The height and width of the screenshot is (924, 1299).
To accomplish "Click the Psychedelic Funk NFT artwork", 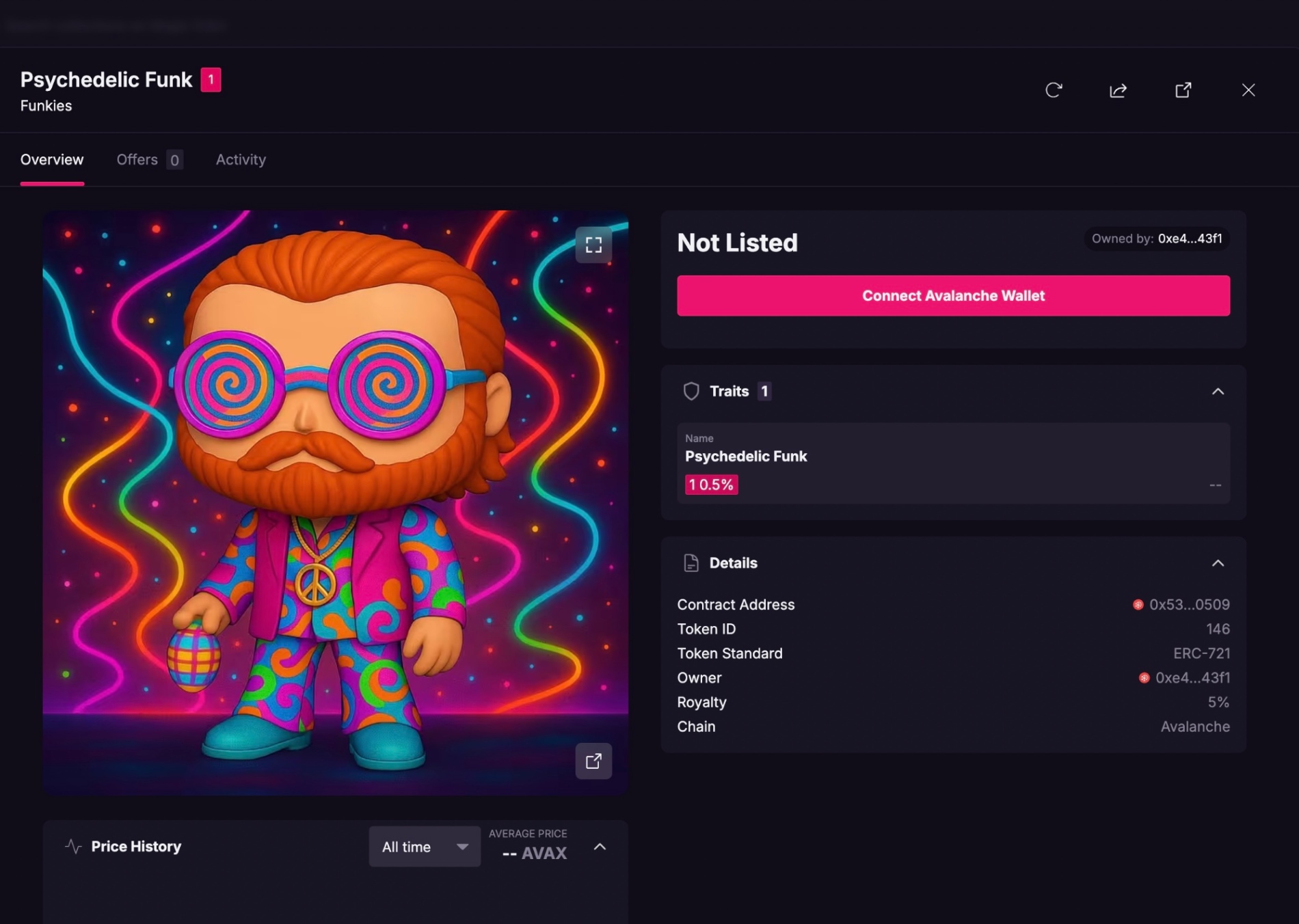I will [335, 502].
